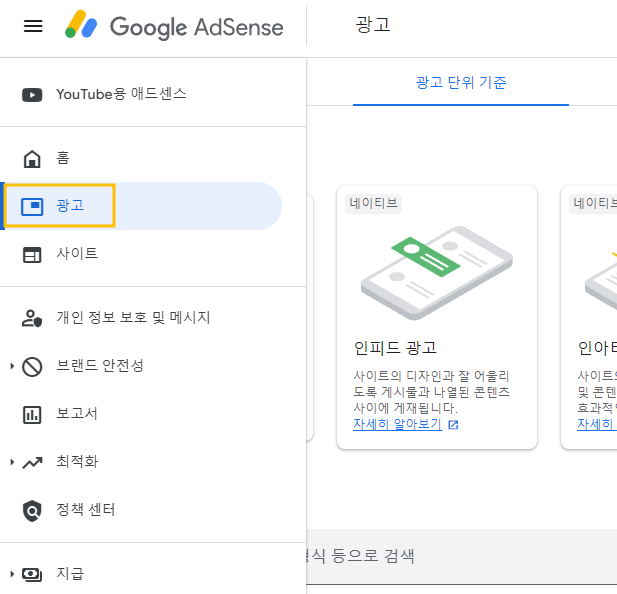Image resolution: width=617 pixels, height=594 pixels.
Task: Click the 보고서 bar chart icon
Action: click(32, 415)
